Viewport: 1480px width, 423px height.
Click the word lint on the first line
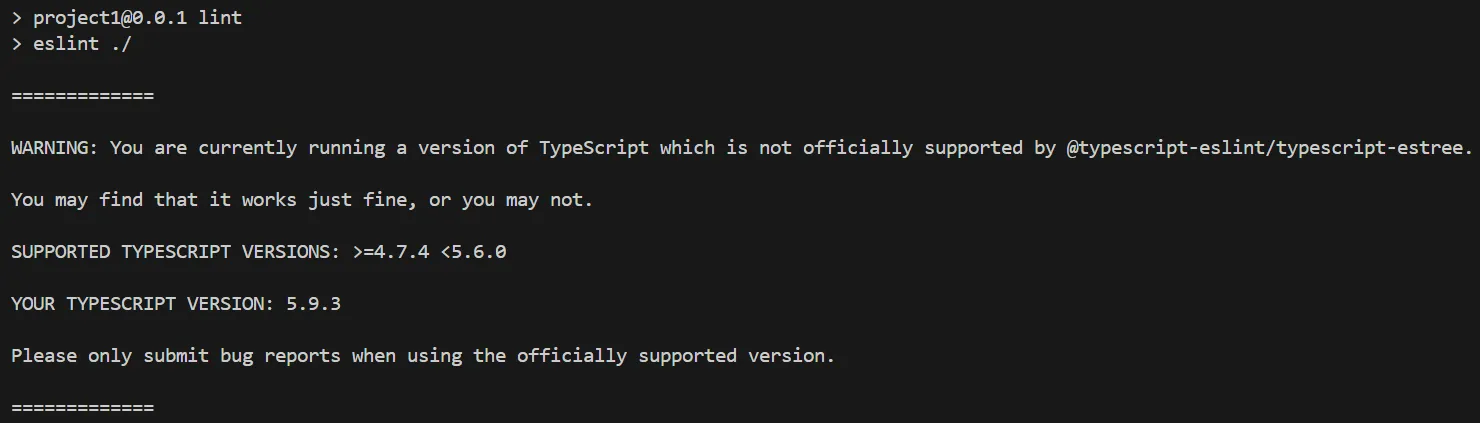pos(220,18)
